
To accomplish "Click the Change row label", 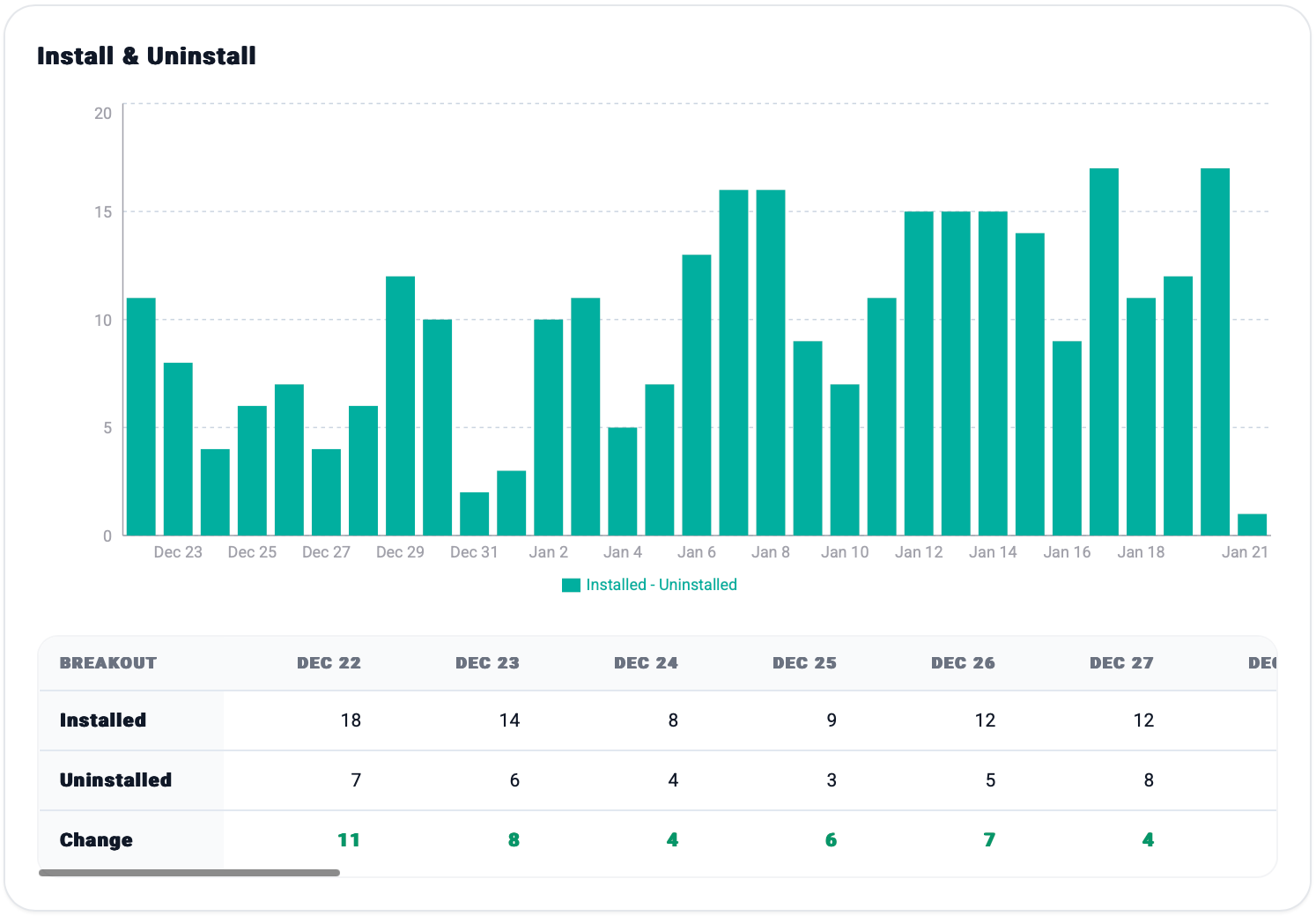I will coord(96,840).
